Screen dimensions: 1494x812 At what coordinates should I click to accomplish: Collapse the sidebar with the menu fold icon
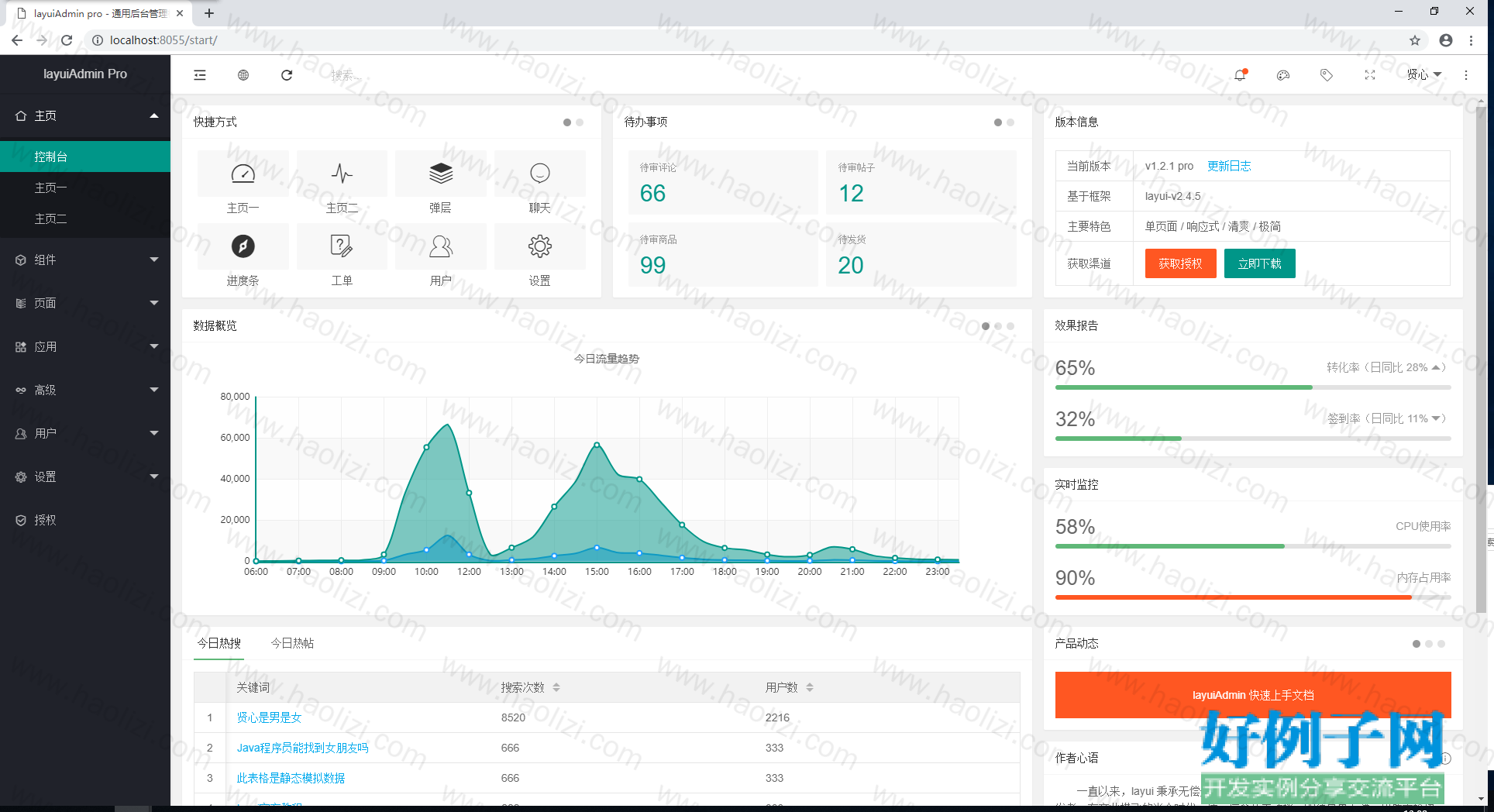(200, 75)
